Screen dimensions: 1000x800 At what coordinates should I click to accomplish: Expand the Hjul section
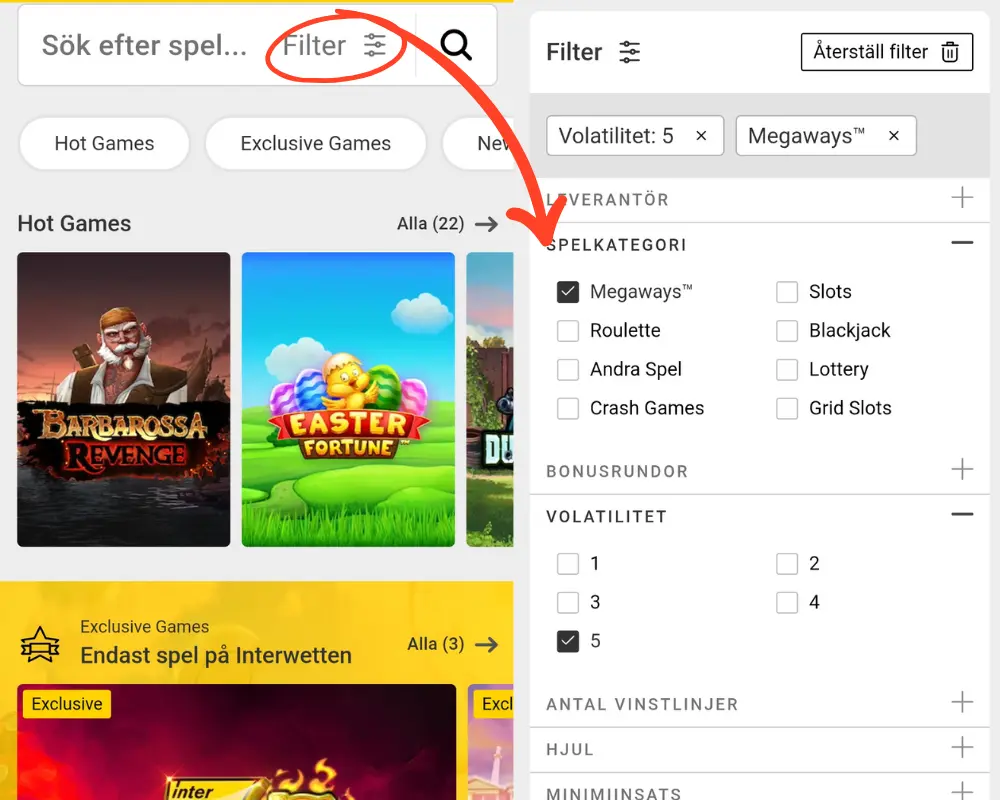pyautogui.click(x=962, y=747)
